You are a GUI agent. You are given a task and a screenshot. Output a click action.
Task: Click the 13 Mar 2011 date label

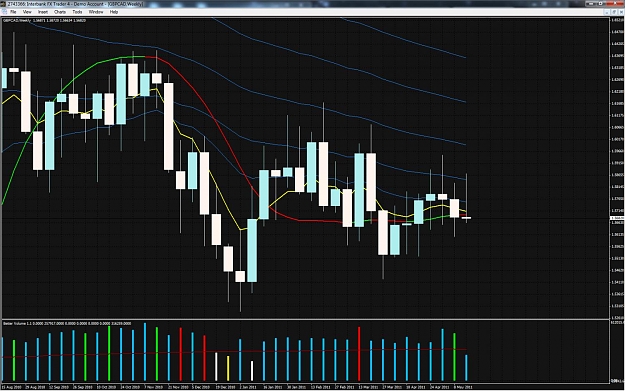tap(369, 387)
